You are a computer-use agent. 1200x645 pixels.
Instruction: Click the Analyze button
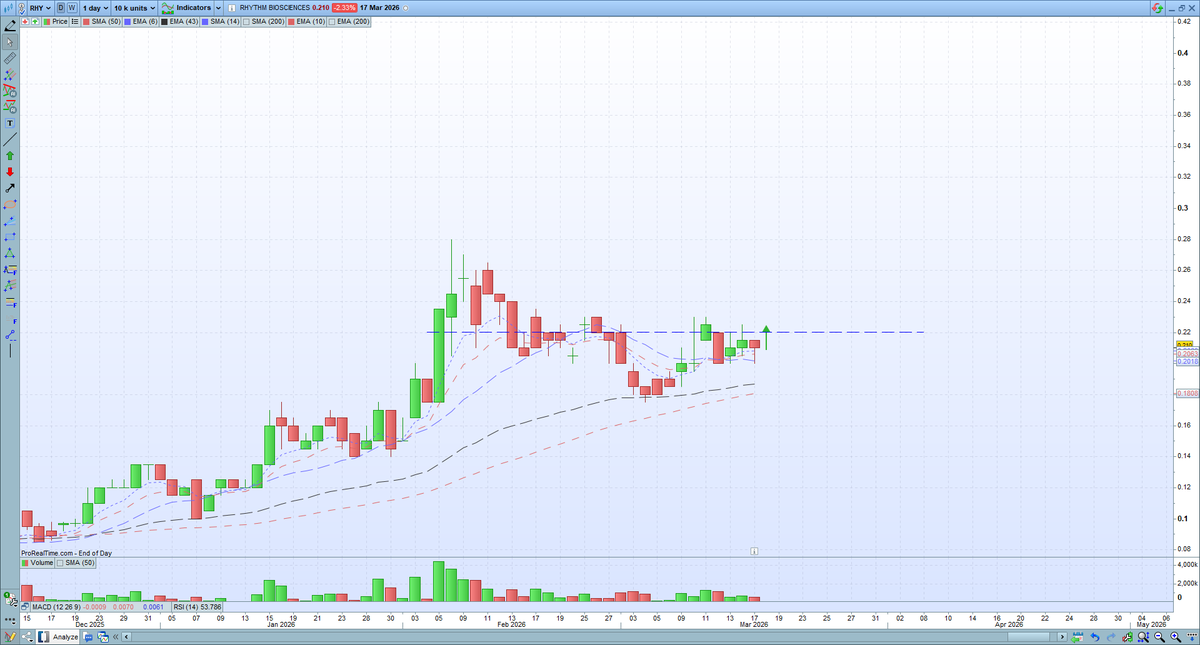58,636
